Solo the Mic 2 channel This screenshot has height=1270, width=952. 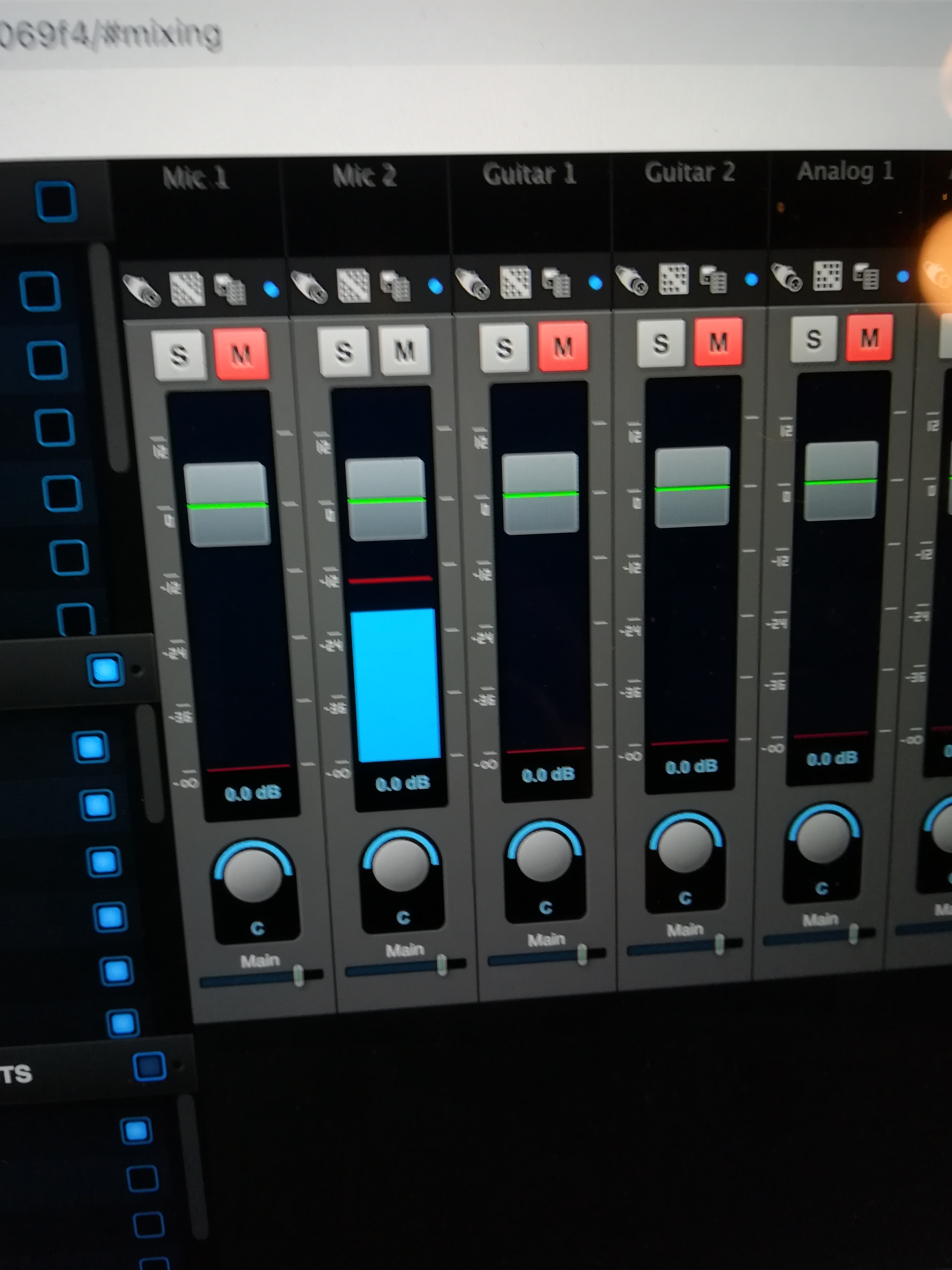point(344,351)
